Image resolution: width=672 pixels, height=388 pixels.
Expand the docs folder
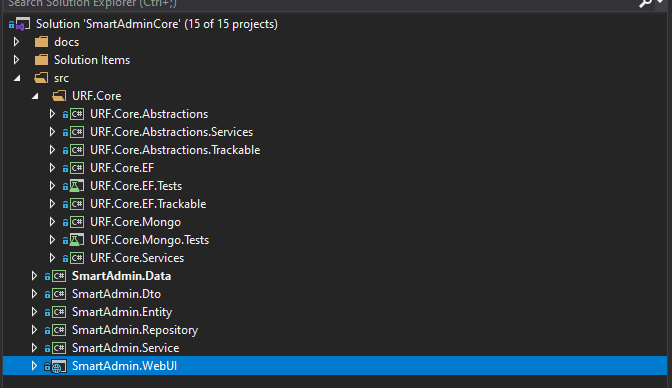(16, 42)
